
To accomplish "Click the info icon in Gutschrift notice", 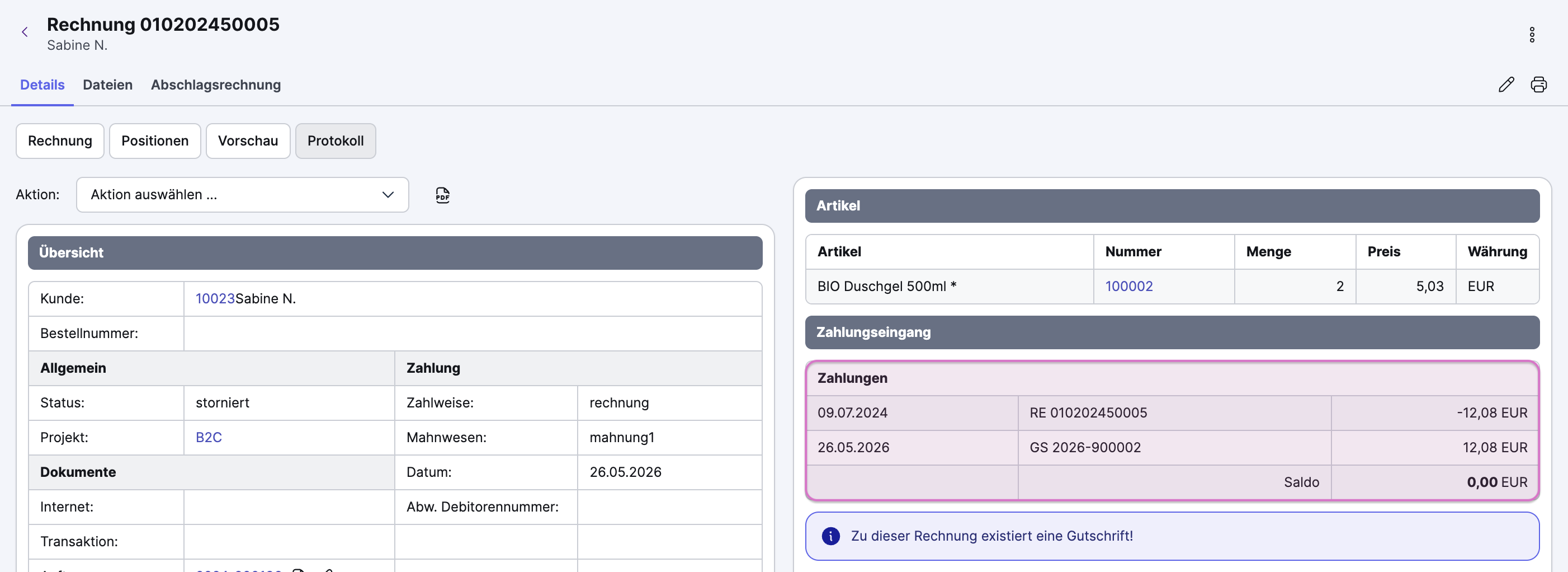I will tap(830, 536).
